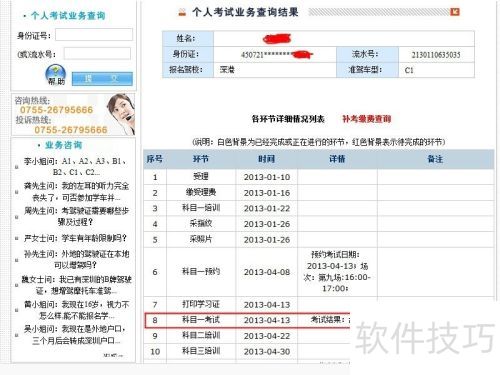
Task: Click the 各环节详细情况列表 title
Action: click(288, 119)
